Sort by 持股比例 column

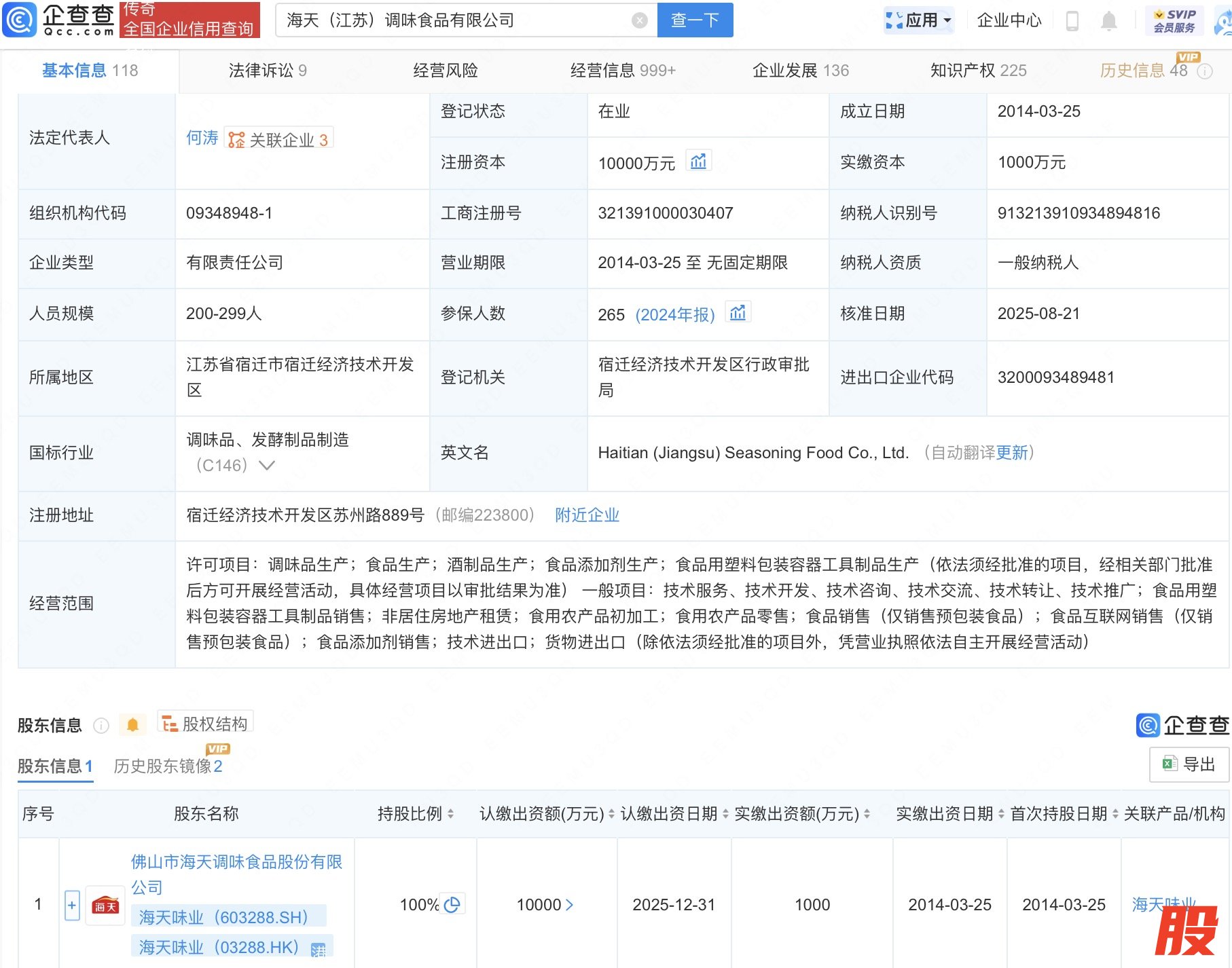click(451, 814)
